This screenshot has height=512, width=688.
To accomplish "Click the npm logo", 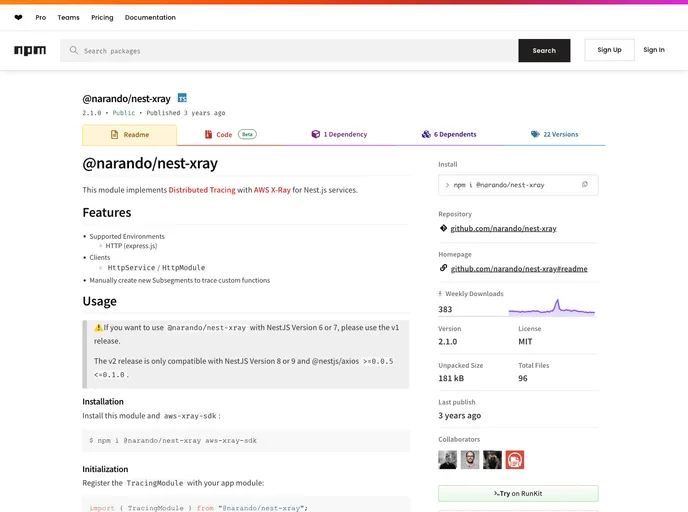I will click(x=30, y=50).
